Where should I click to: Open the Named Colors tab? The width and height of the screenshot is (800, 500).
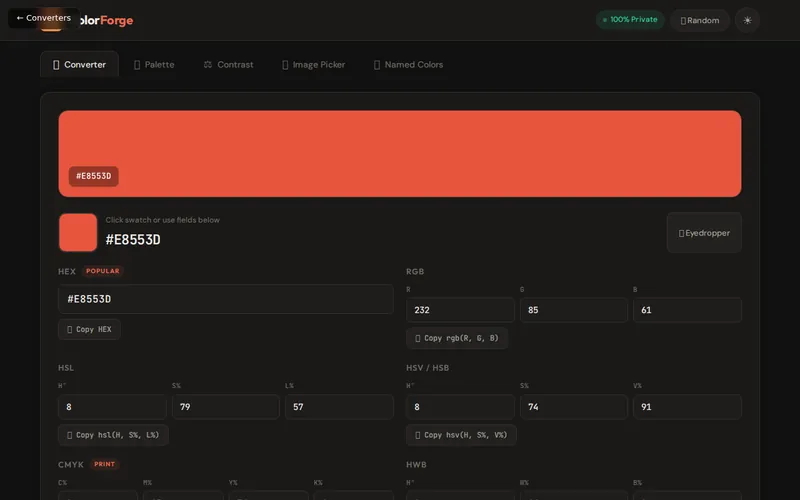[x=409, y=65]
